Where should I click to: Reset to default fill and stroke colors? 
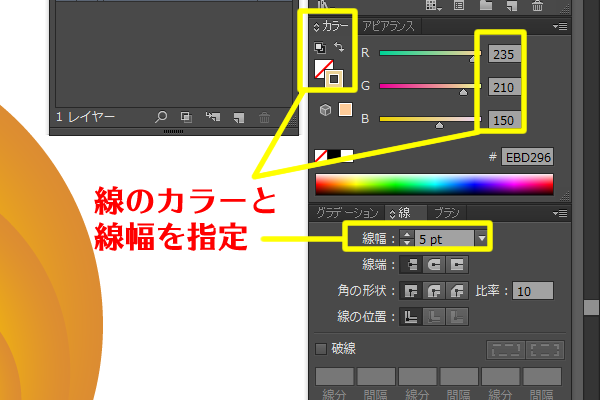[321, 48]
